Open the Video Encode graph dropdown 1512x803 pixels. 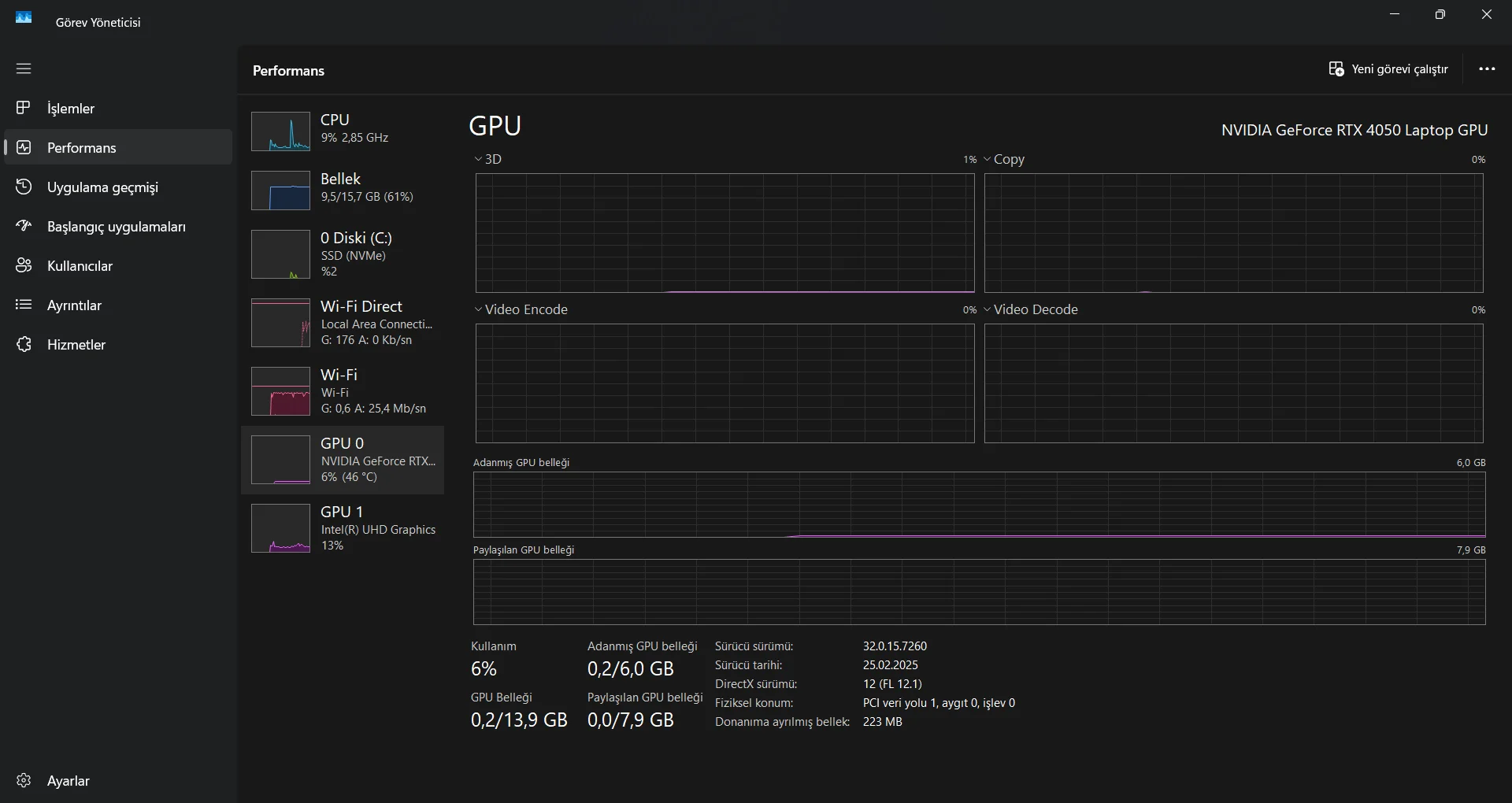(478, 309)
